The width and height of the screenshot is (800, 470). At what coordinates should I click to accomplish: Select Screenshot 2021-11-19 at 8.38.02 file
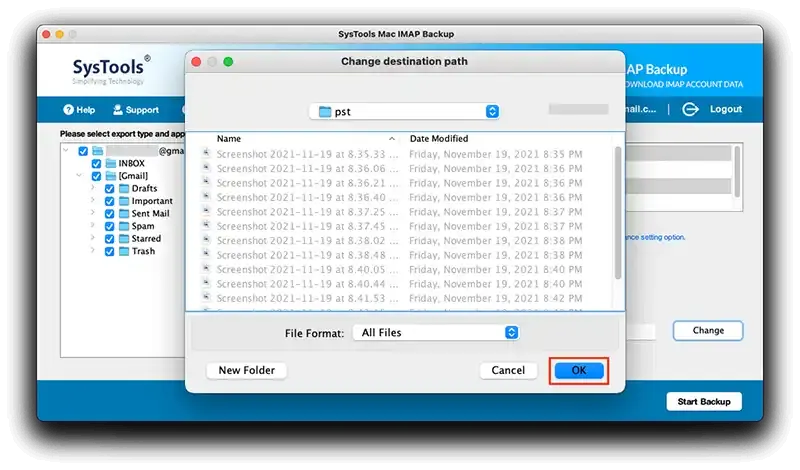(x=307, y=240)
